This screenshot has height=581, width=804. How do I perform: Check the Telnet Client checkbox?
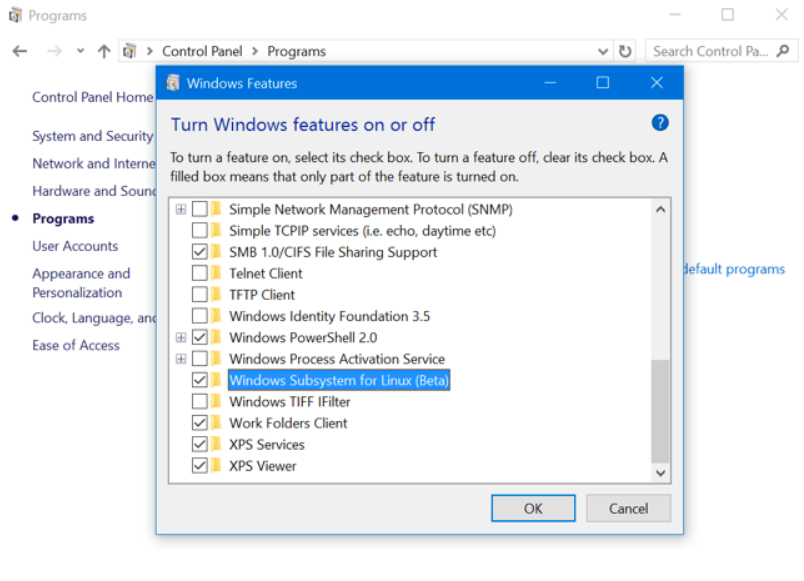point(200,273)
